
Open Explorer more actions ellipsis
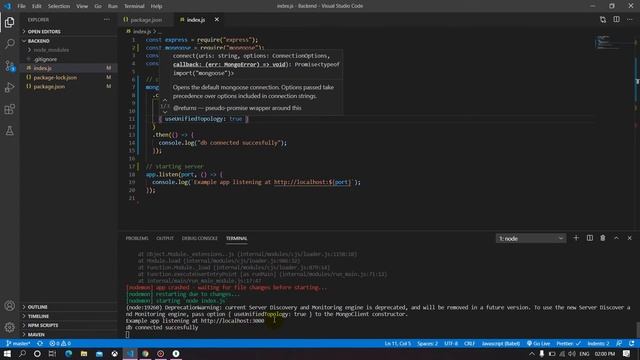(107, 20)
